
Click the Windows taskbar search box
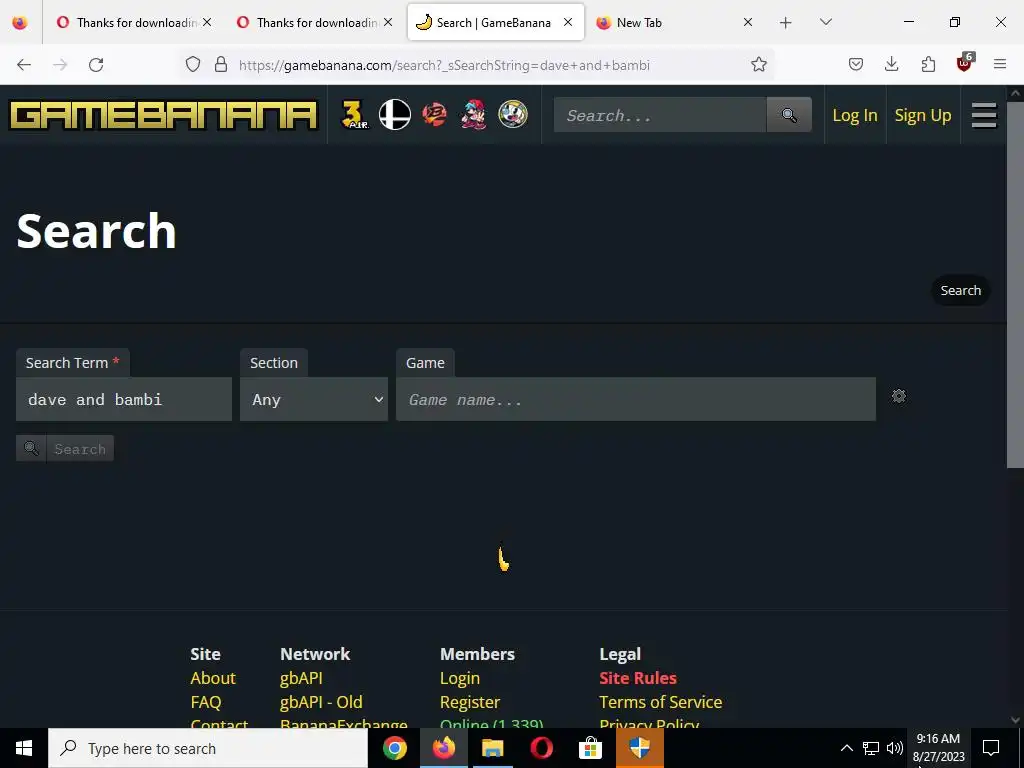pos(208,748)
